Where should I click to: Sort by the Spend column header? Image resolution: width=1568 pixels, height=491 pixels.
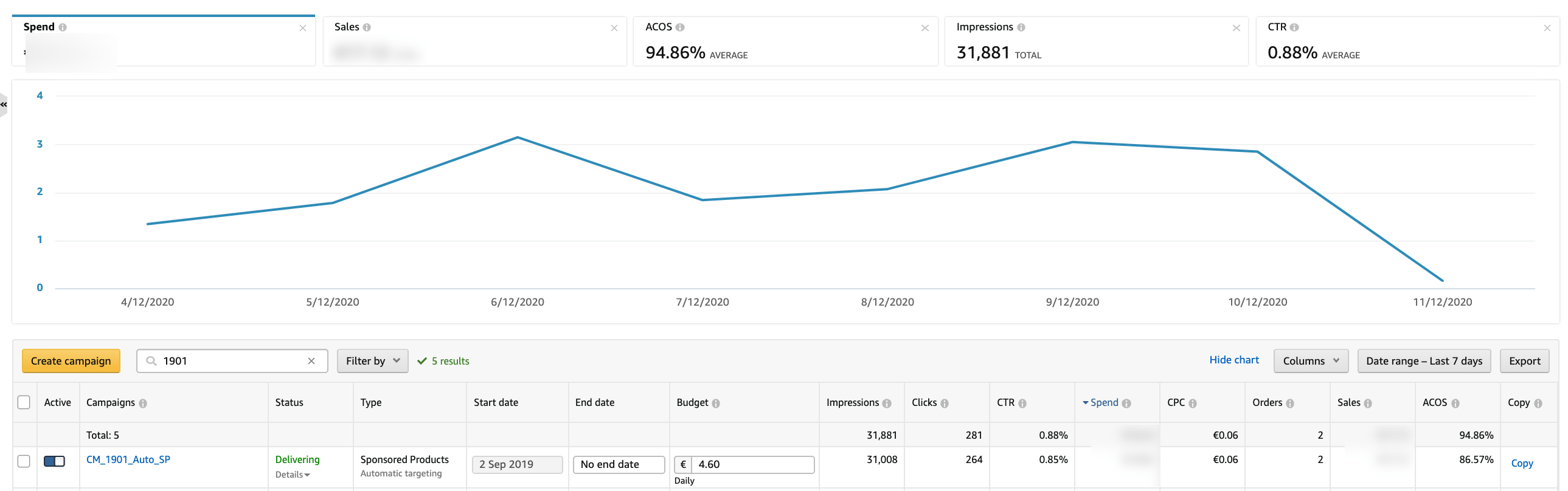[1103, 403]
